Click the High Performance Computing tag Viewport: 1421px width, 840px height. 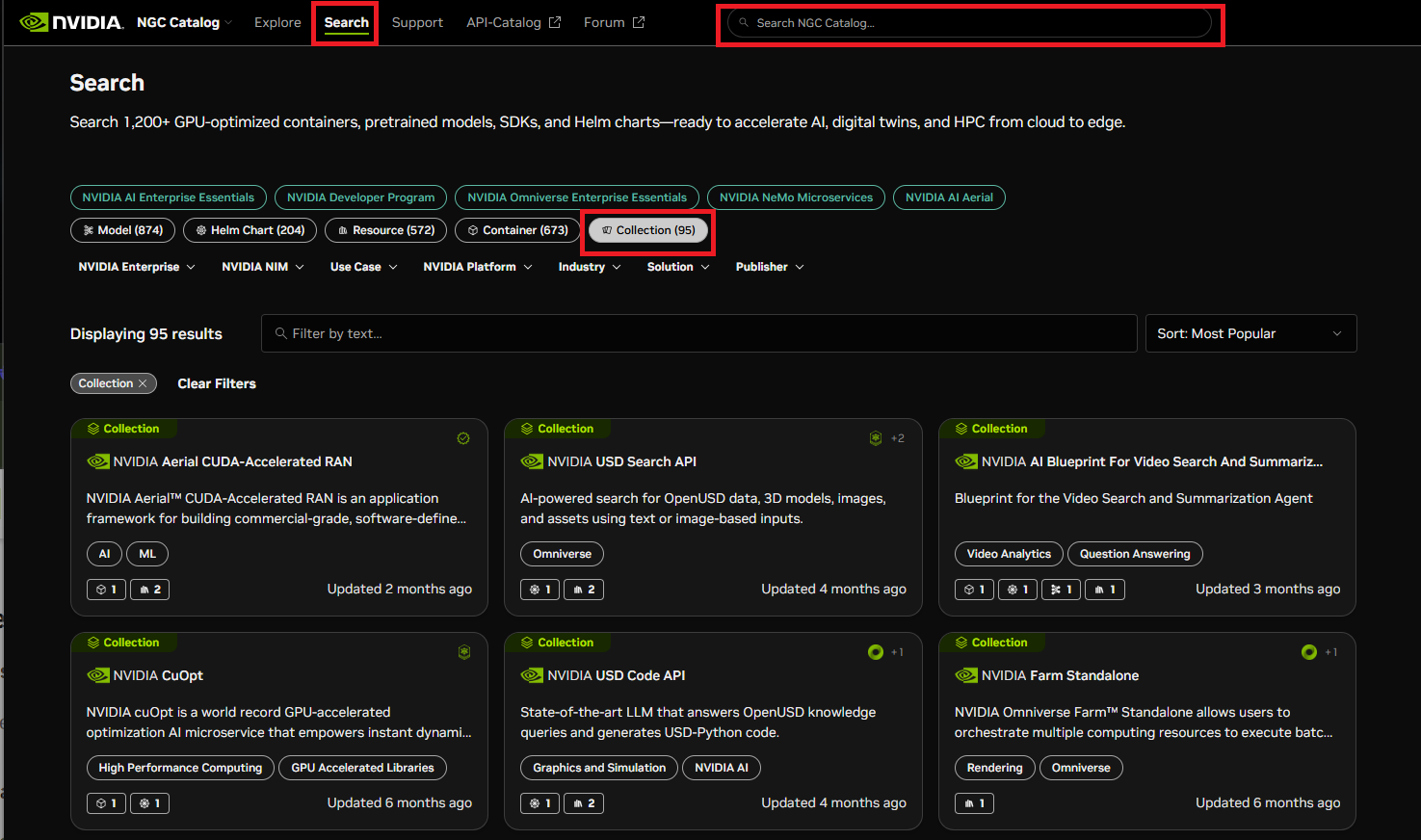point(180,768)
